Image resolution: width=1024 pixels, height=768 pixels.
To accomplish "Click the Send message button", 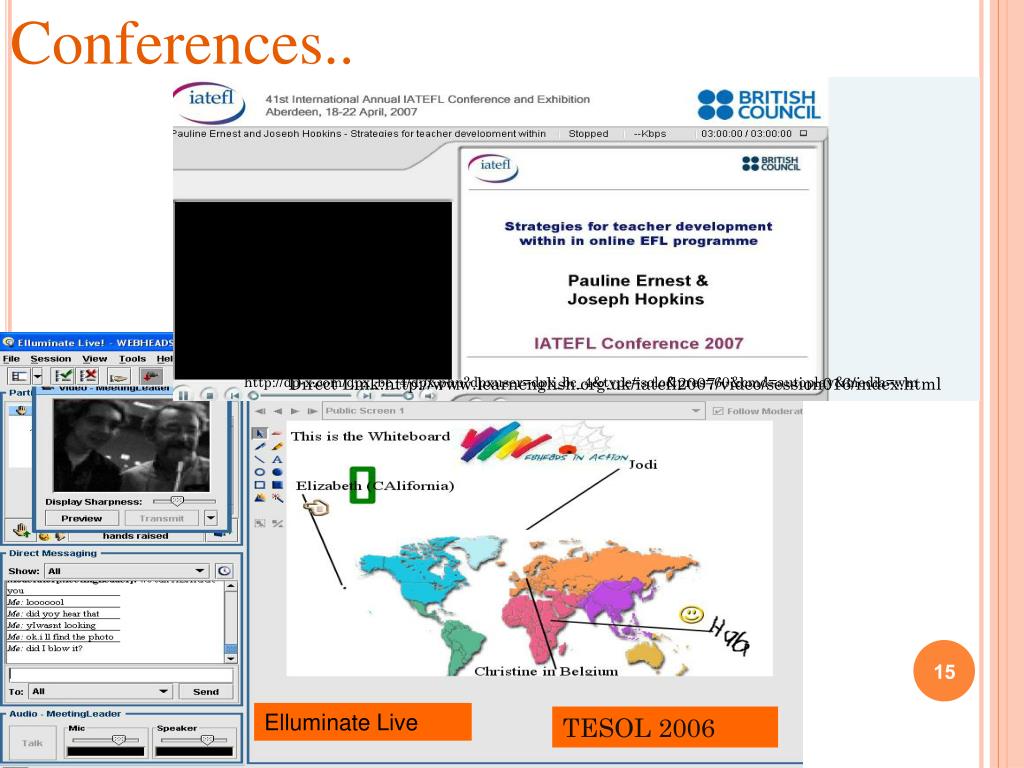I will click(x=206, y=692).
